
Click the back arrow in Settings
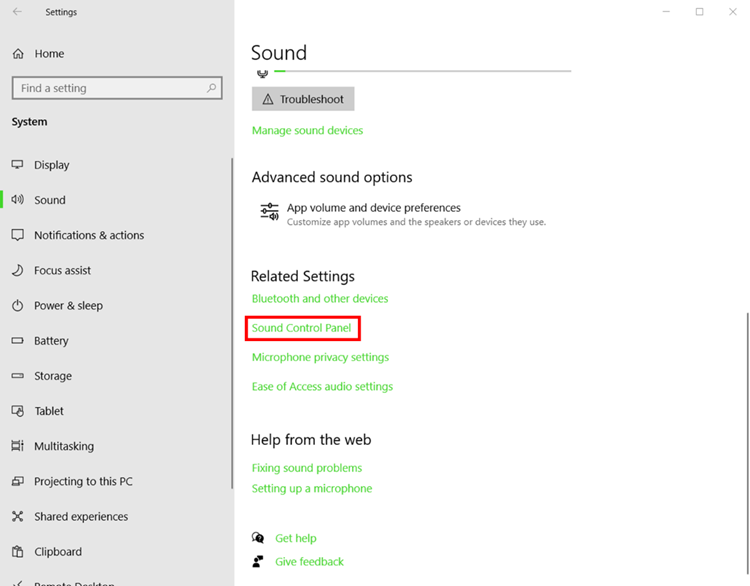17,11
